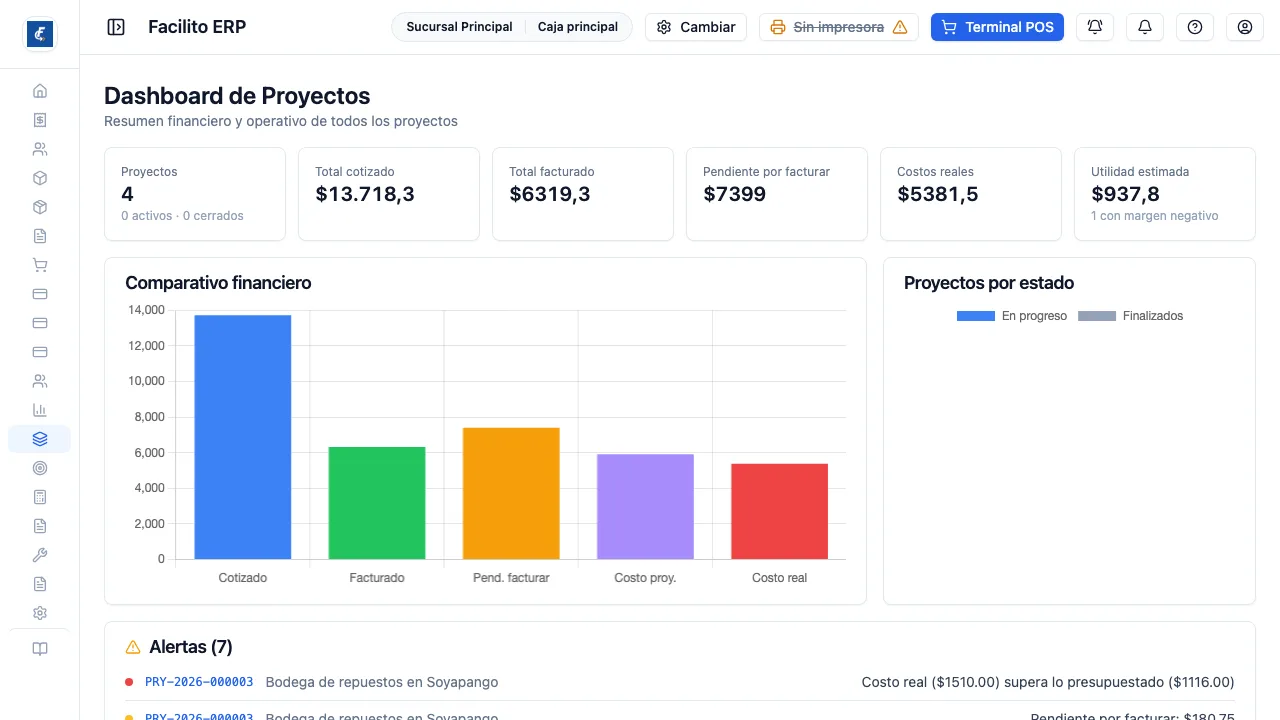Screen dimensions: 1280x720
Task: Toggle the sidebar panel icon
Action: point(116,27)
